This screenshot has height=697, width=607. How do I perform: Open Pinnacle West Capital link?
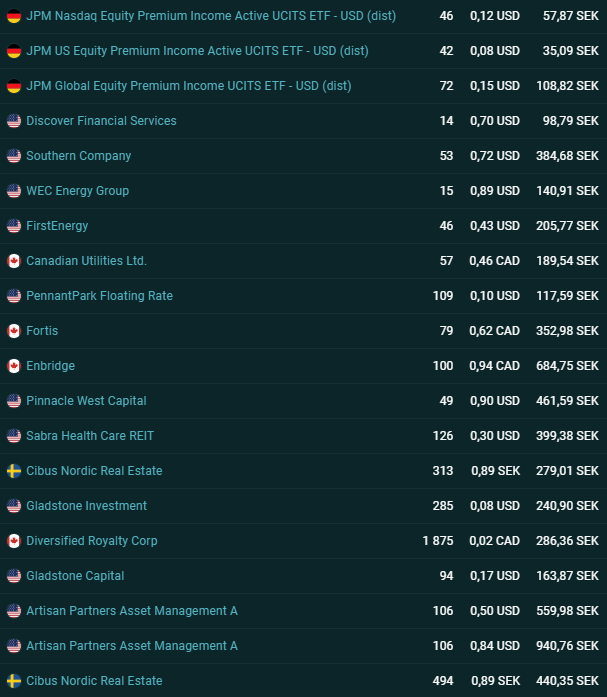(86, 401)
